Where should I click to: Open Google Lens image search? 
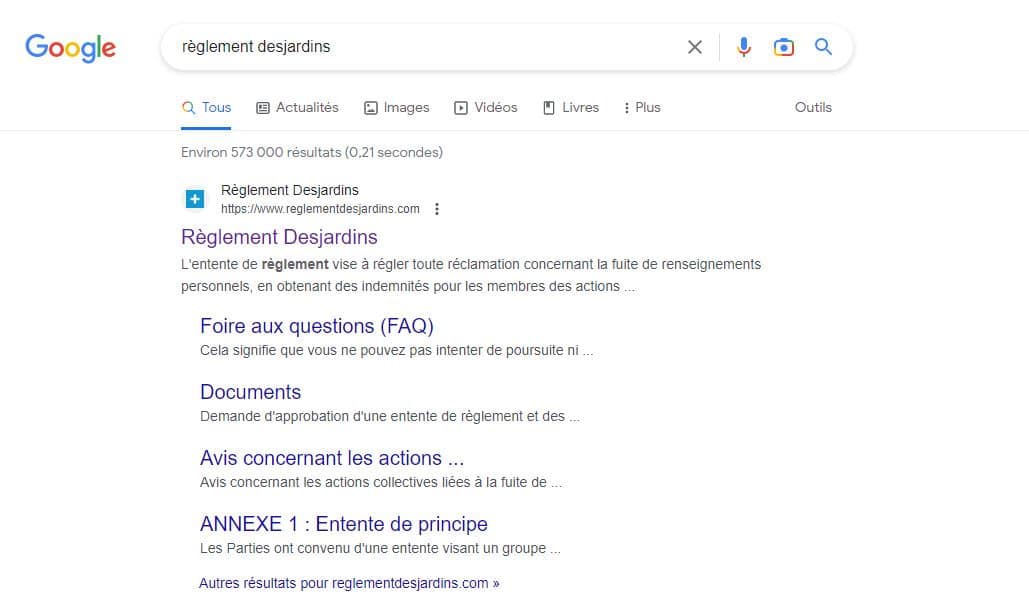(784, 47)
